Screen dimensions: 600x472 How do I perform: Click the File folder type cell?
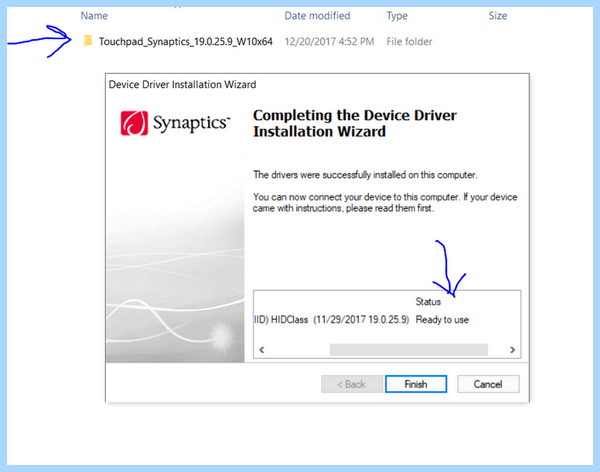(409, 41)
